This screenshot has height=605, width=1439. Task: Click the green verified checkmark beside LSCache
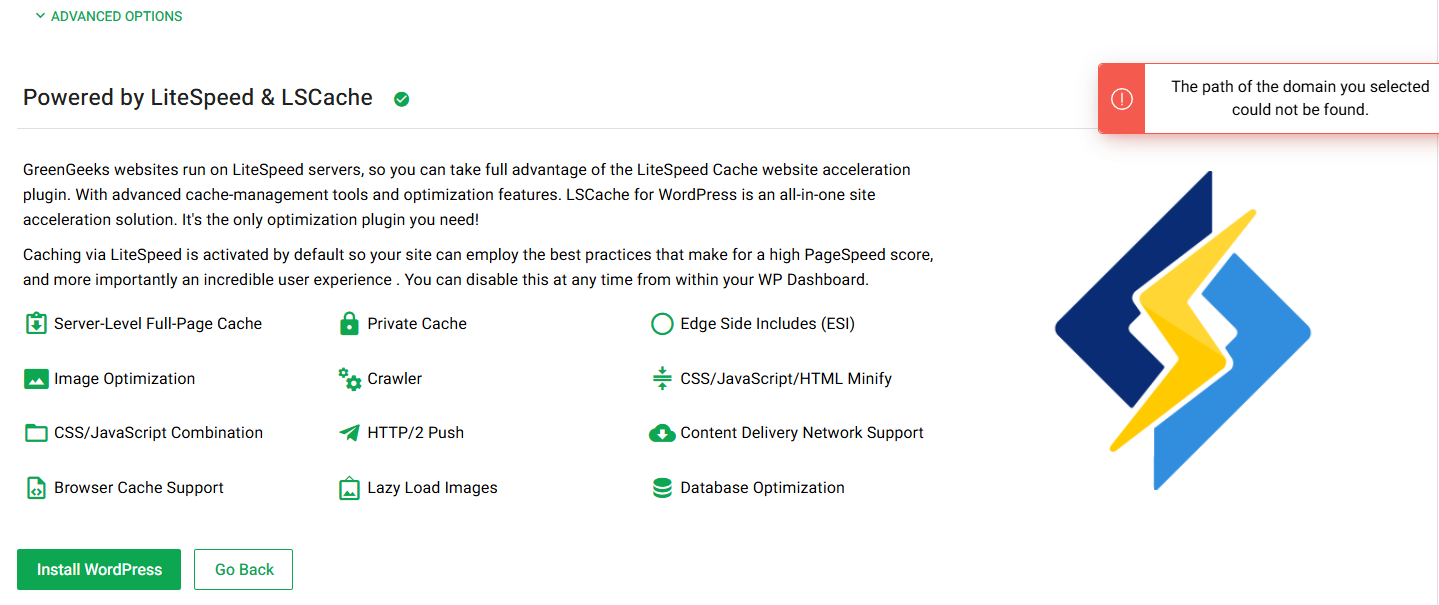[x=401, y=99]
